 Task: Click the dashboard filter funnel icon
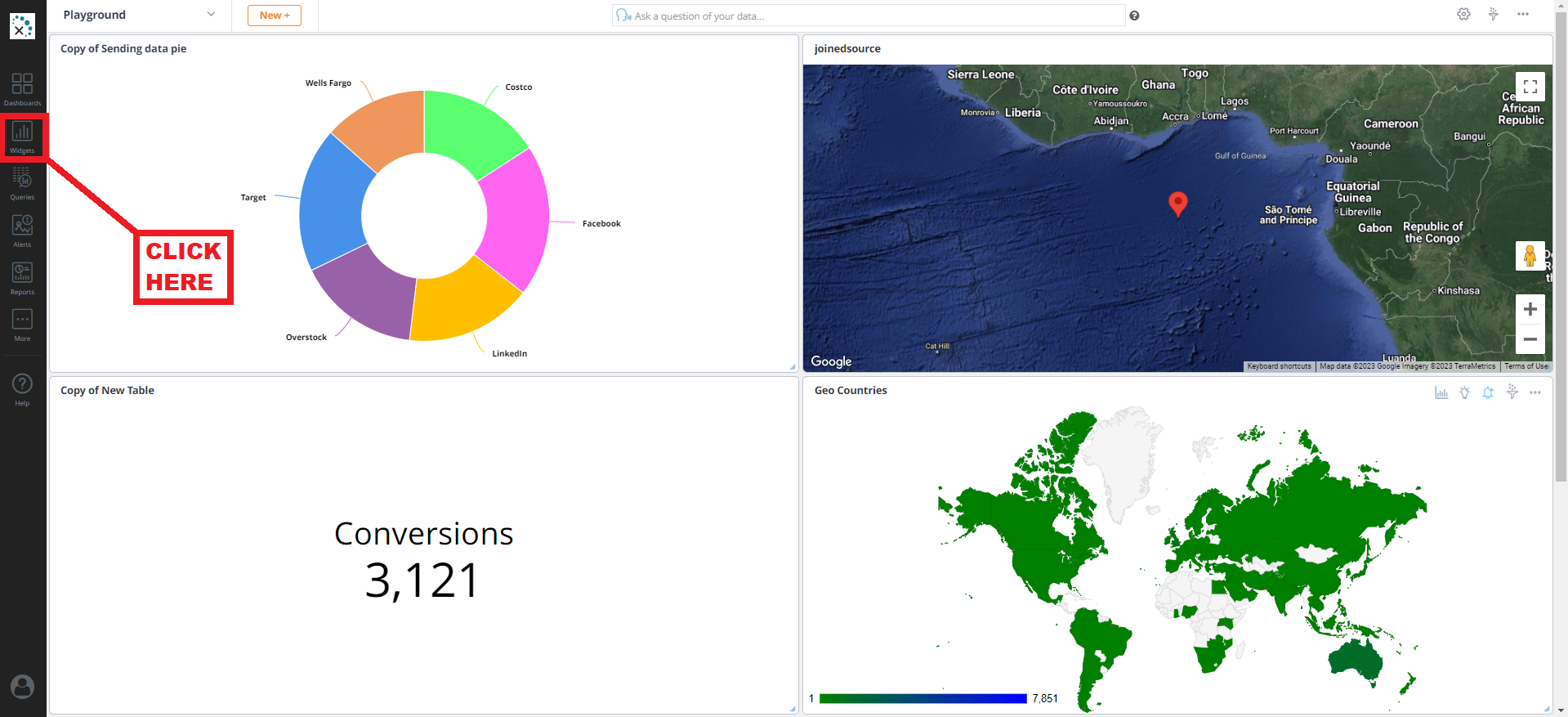point(1493,15)
